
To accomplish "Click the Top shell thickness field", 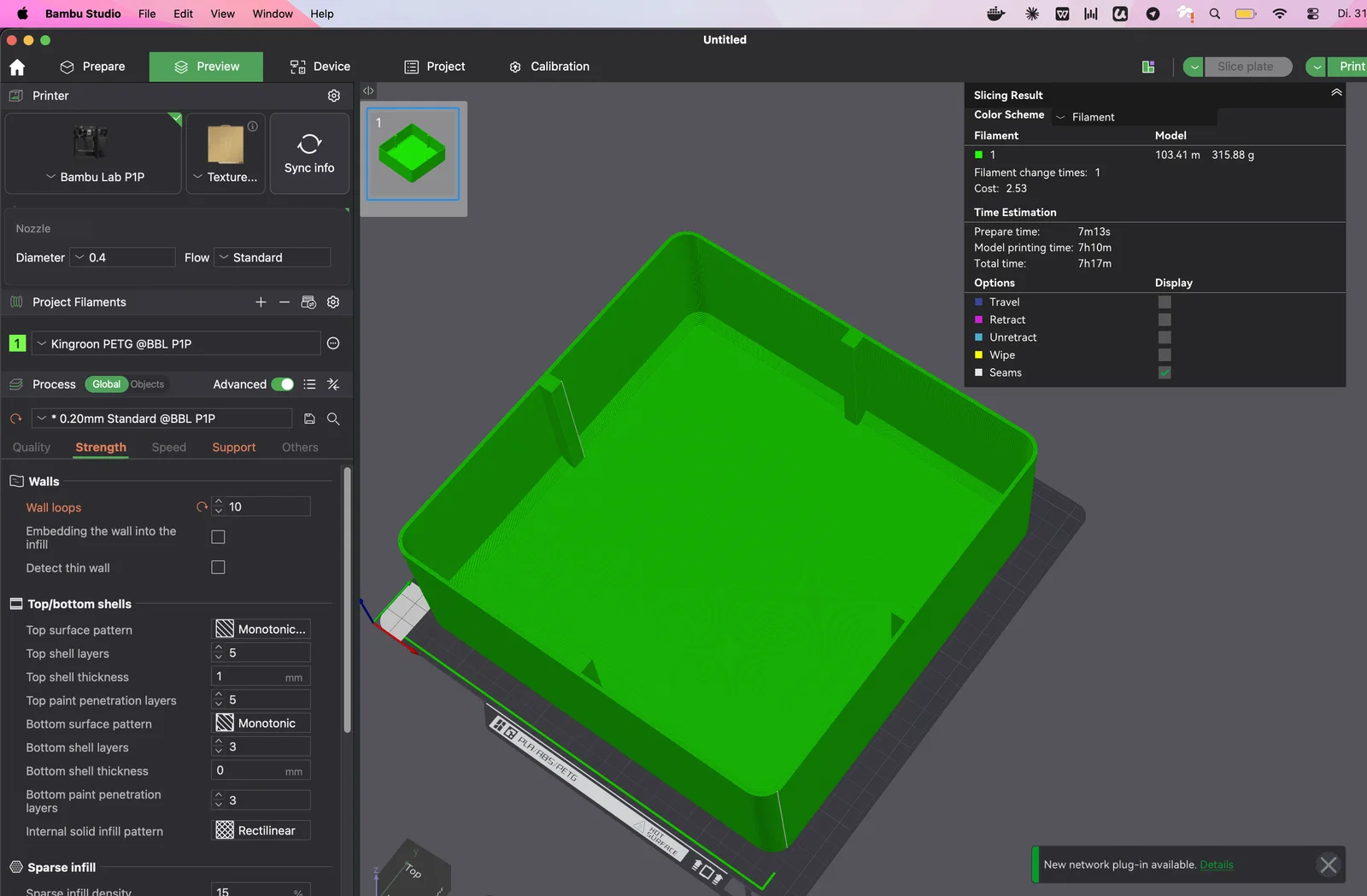I will [x=261, y=676].
